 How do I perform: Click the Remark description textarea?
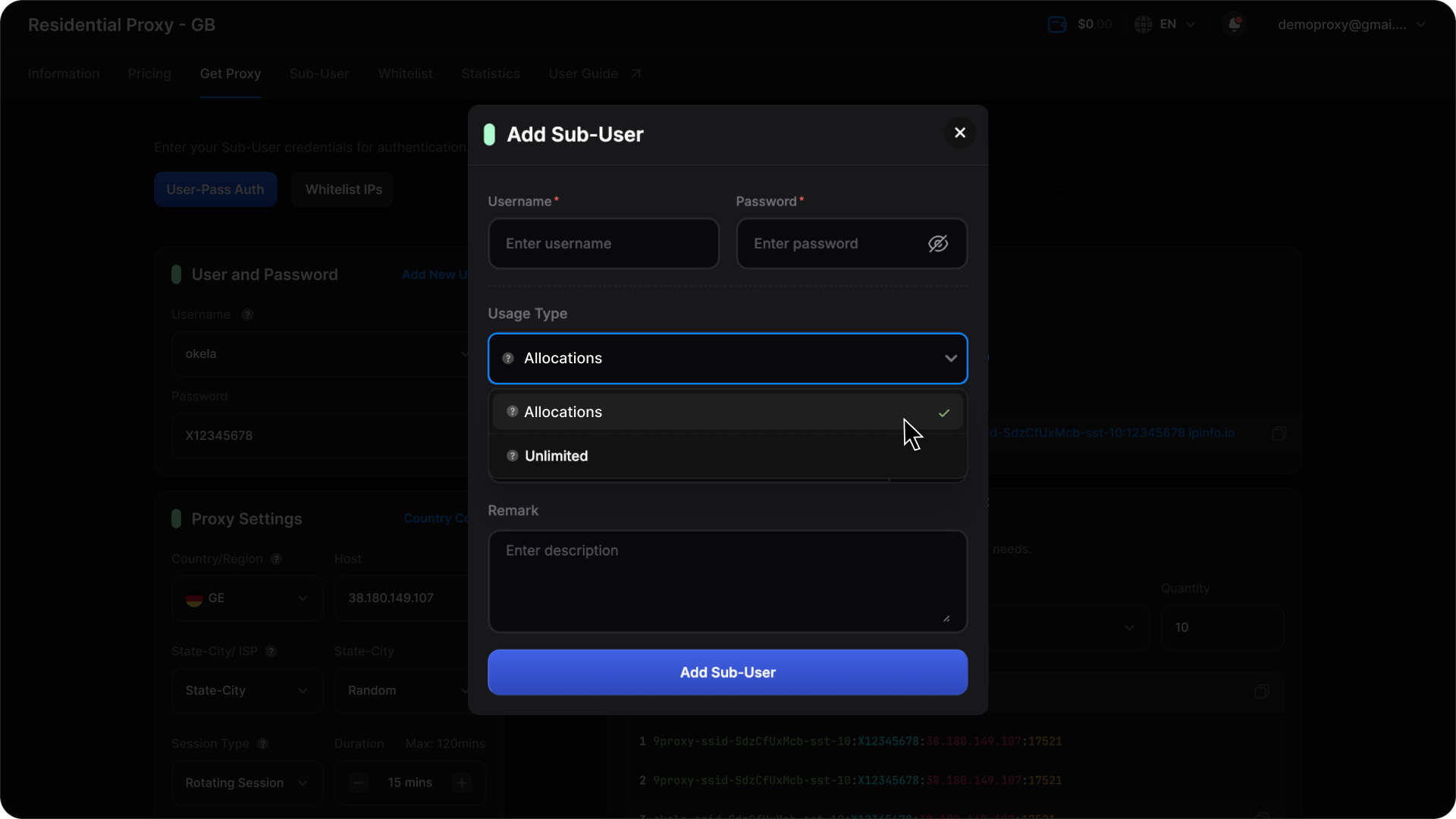click(x=727, y=580)
